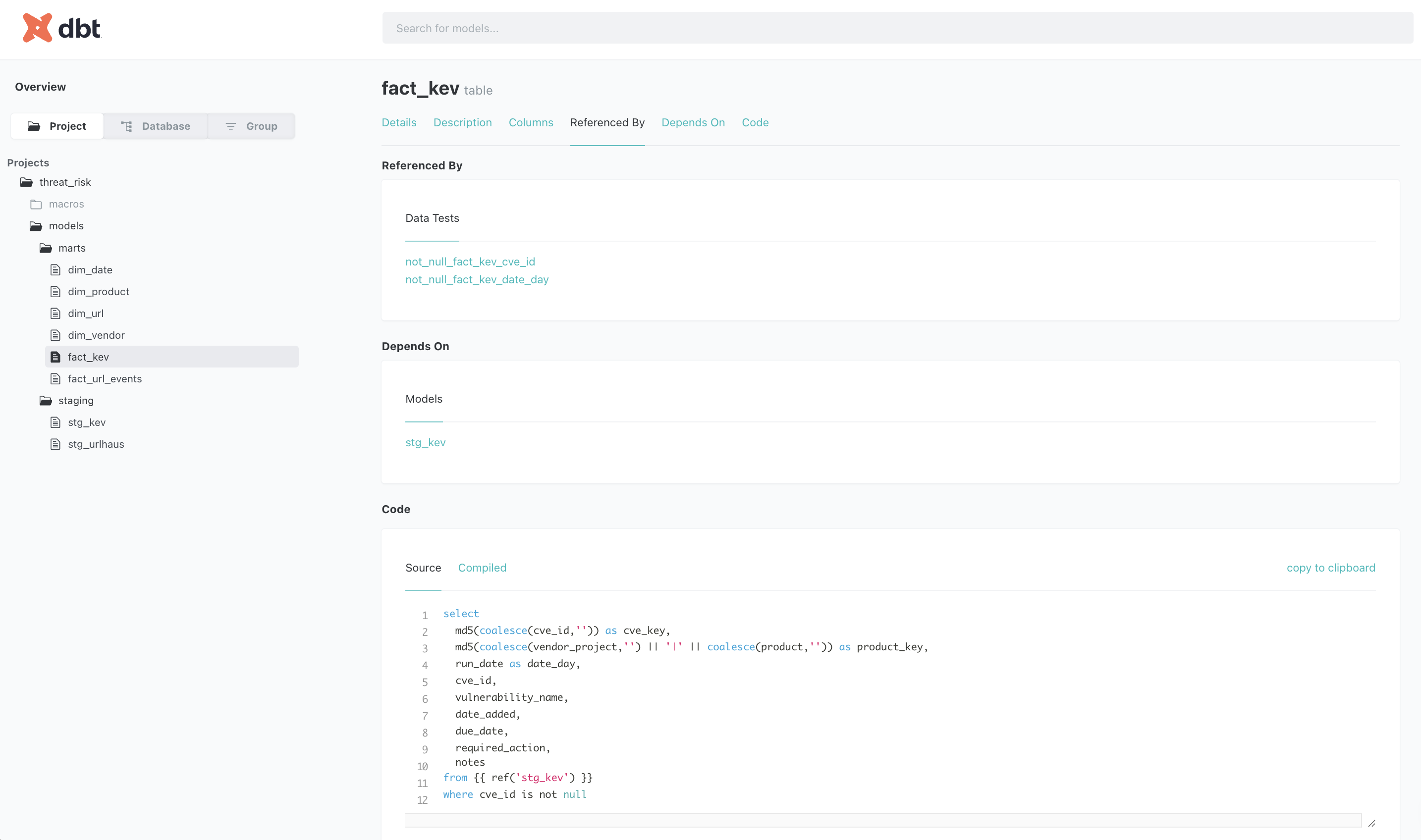Click the Project folder icon in the switcher

click(34, 126)
